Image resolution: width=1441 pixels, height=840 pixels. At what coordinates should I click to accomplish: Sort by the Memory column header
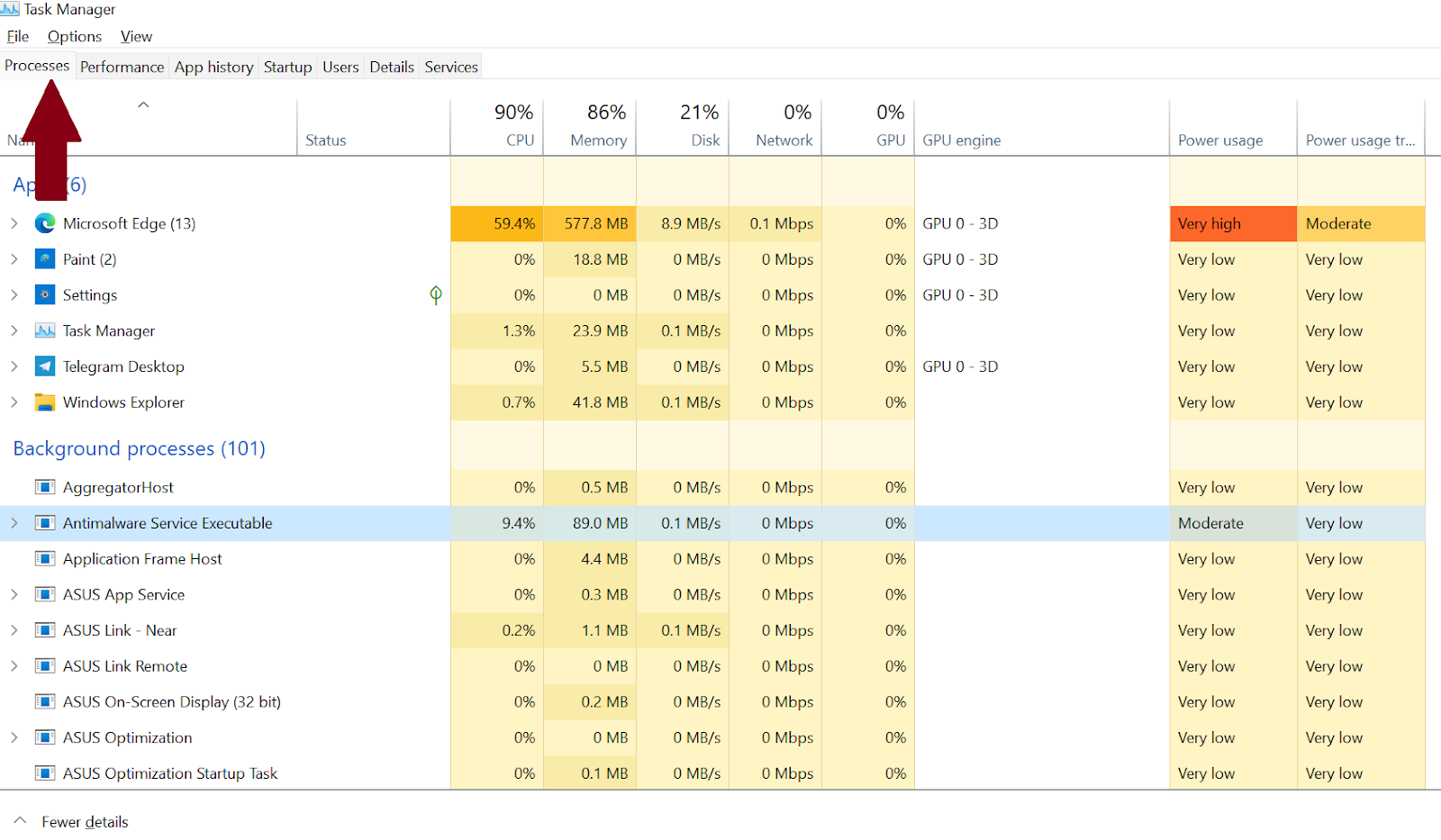[x=590, y=126]
